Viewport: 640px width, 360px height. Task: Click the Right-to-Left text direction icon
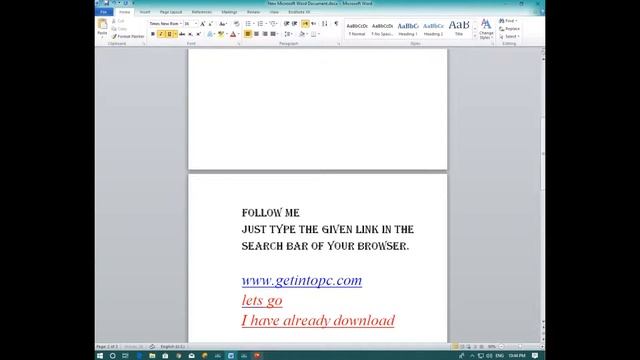coord(313,24)
